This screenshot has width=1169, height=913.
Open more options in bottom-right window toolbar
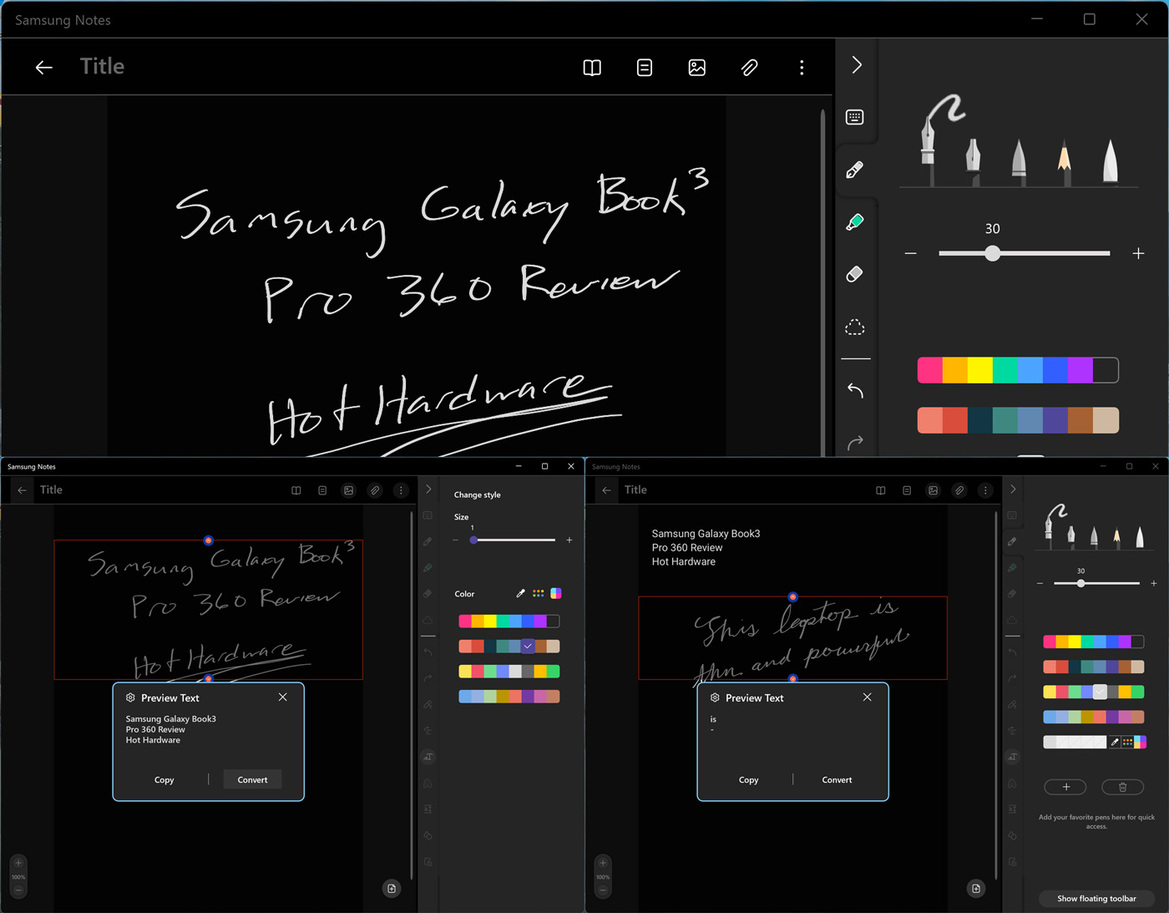(986, 490)
